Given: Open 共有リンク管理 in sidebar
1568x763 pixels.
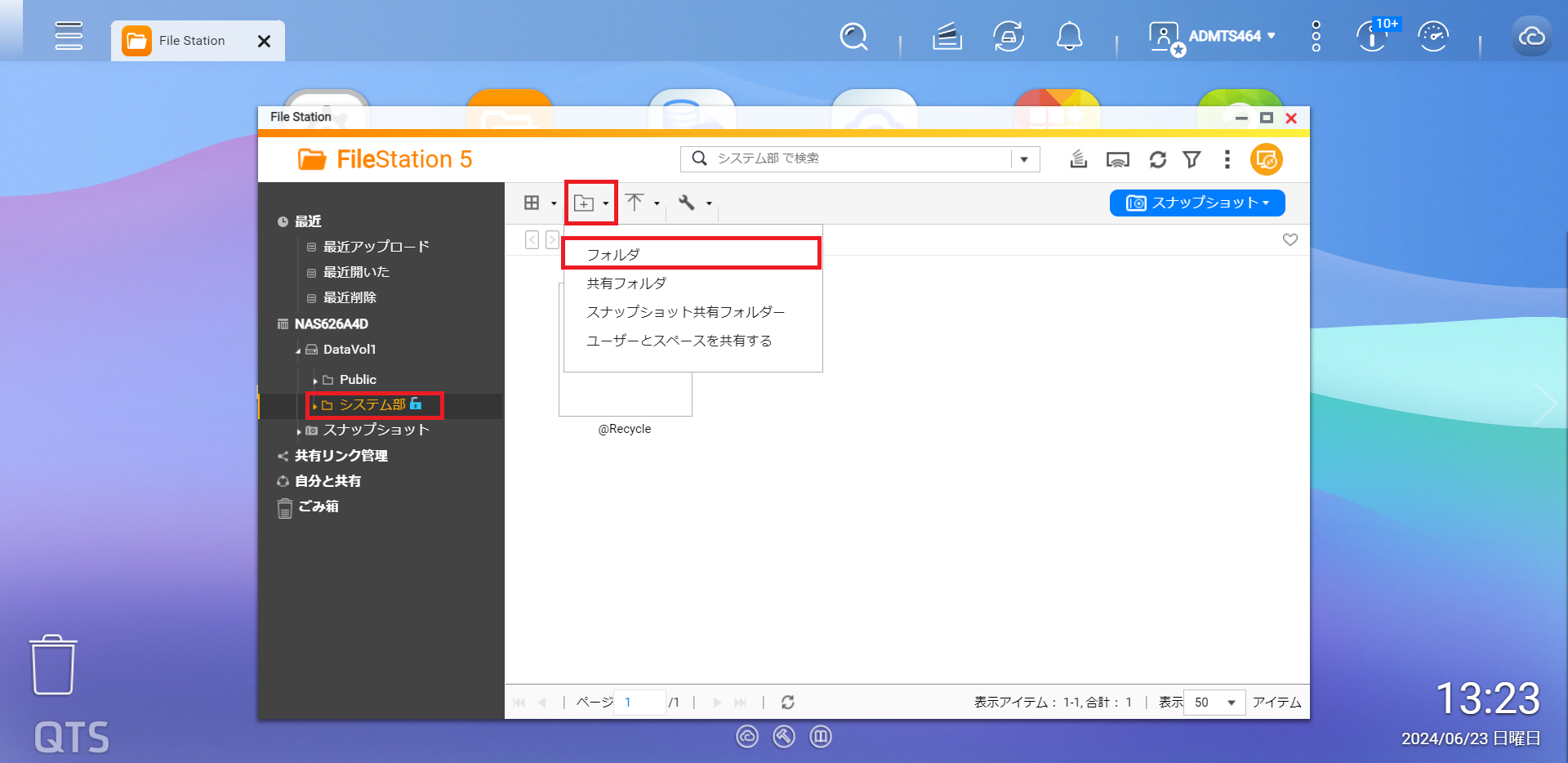Looking at the screenshot, I should [x=341, y=456].
